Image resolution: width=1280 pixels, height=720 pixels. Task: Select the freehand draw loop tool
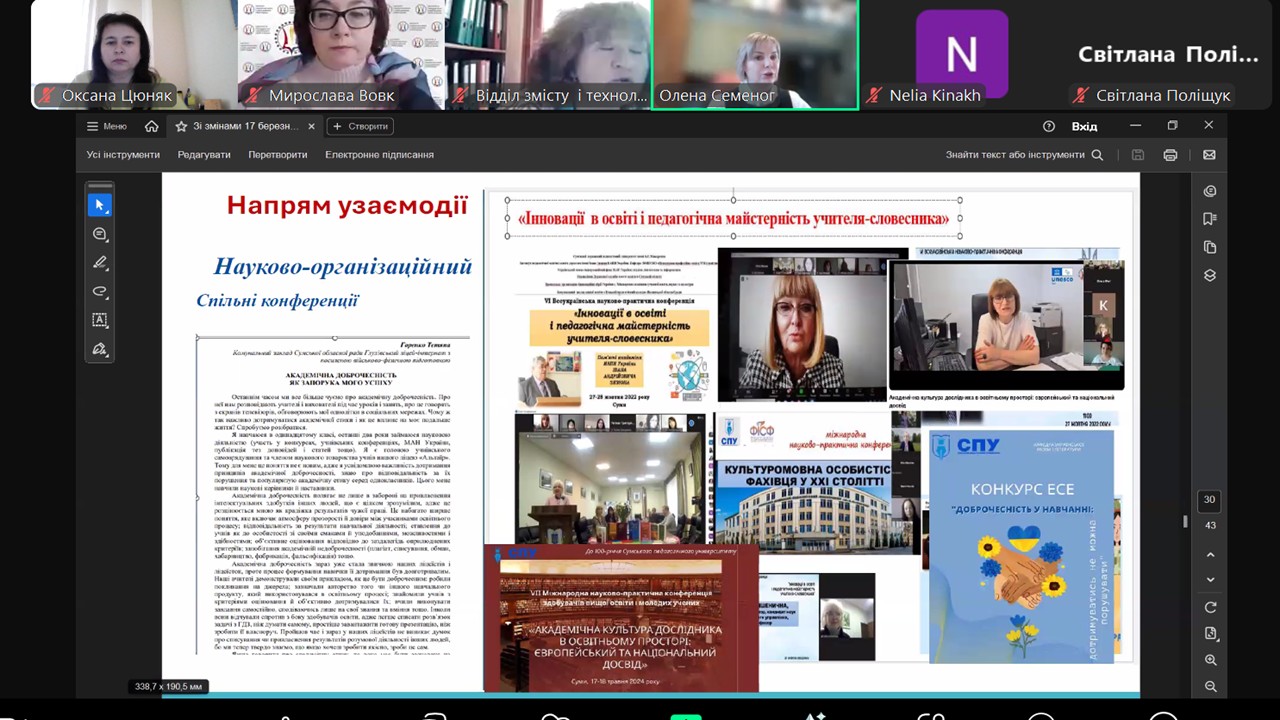coord(99,292)
